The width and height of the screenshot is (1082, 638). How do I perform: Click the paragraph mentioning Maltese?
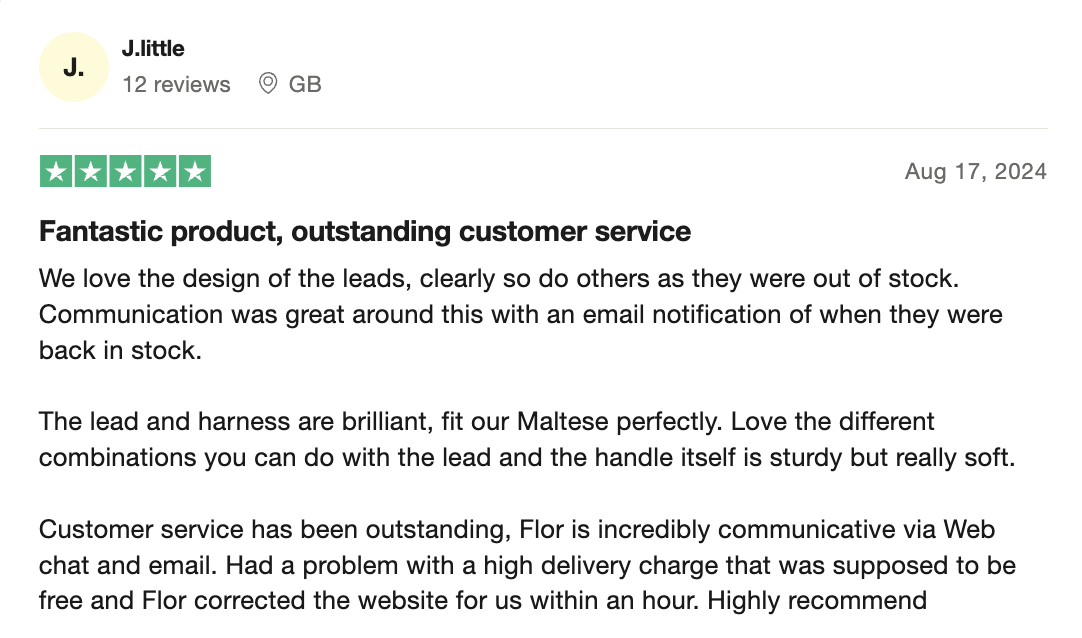[527, 439]
